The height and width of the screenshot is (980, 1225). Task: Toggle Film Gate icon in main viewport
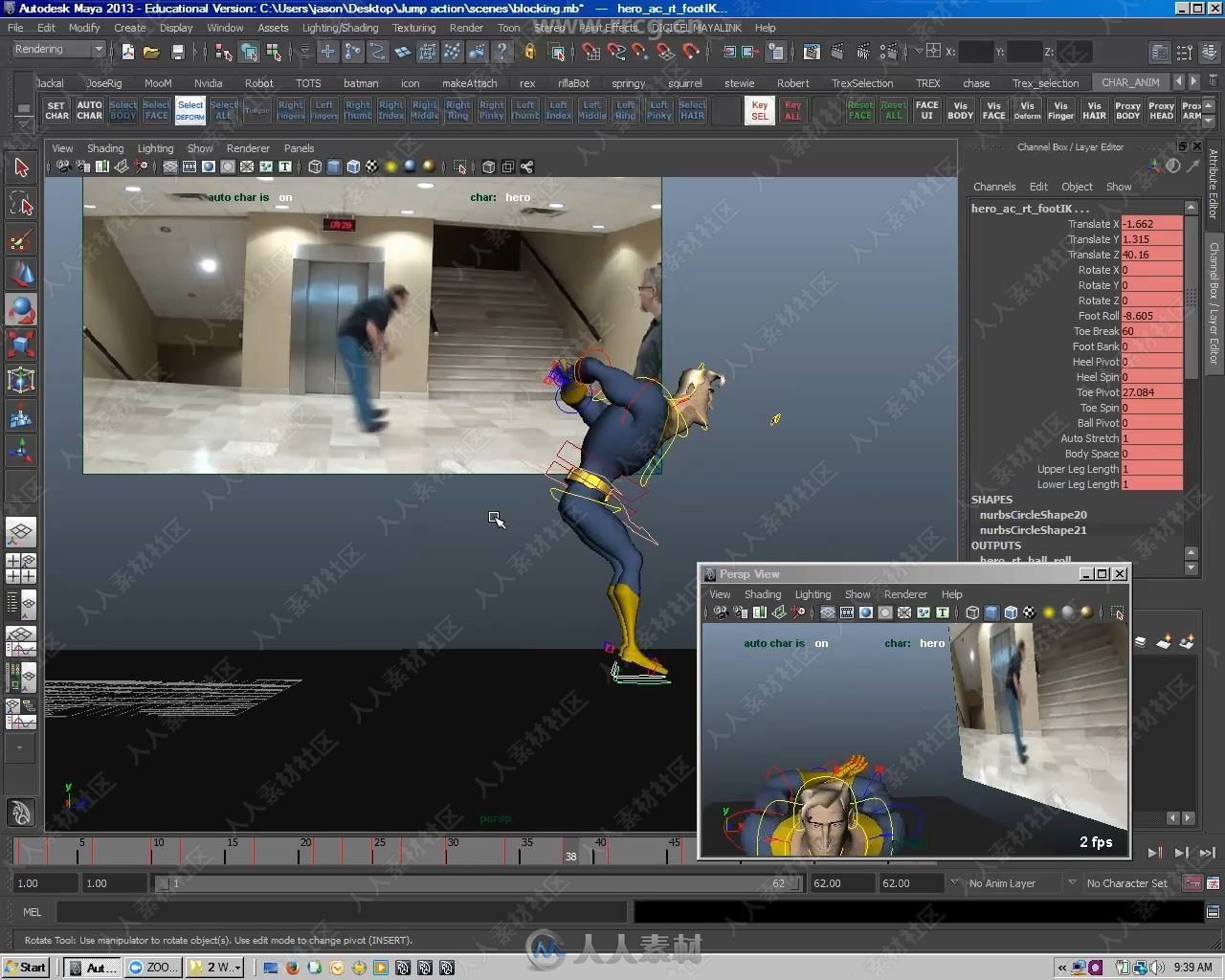click(189, 167)
